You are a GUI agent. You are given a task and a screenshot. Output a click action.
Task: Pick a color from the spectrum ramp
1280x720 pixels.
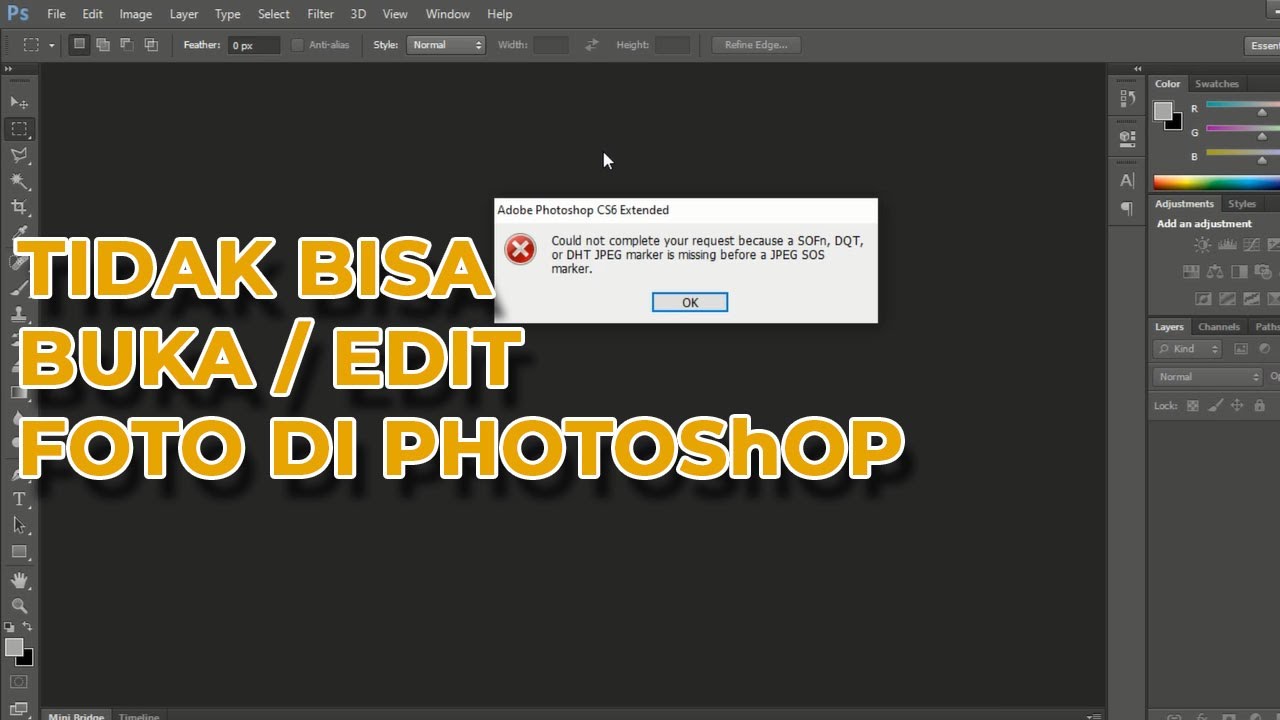pyautogui.click(x=1216, y=182)
